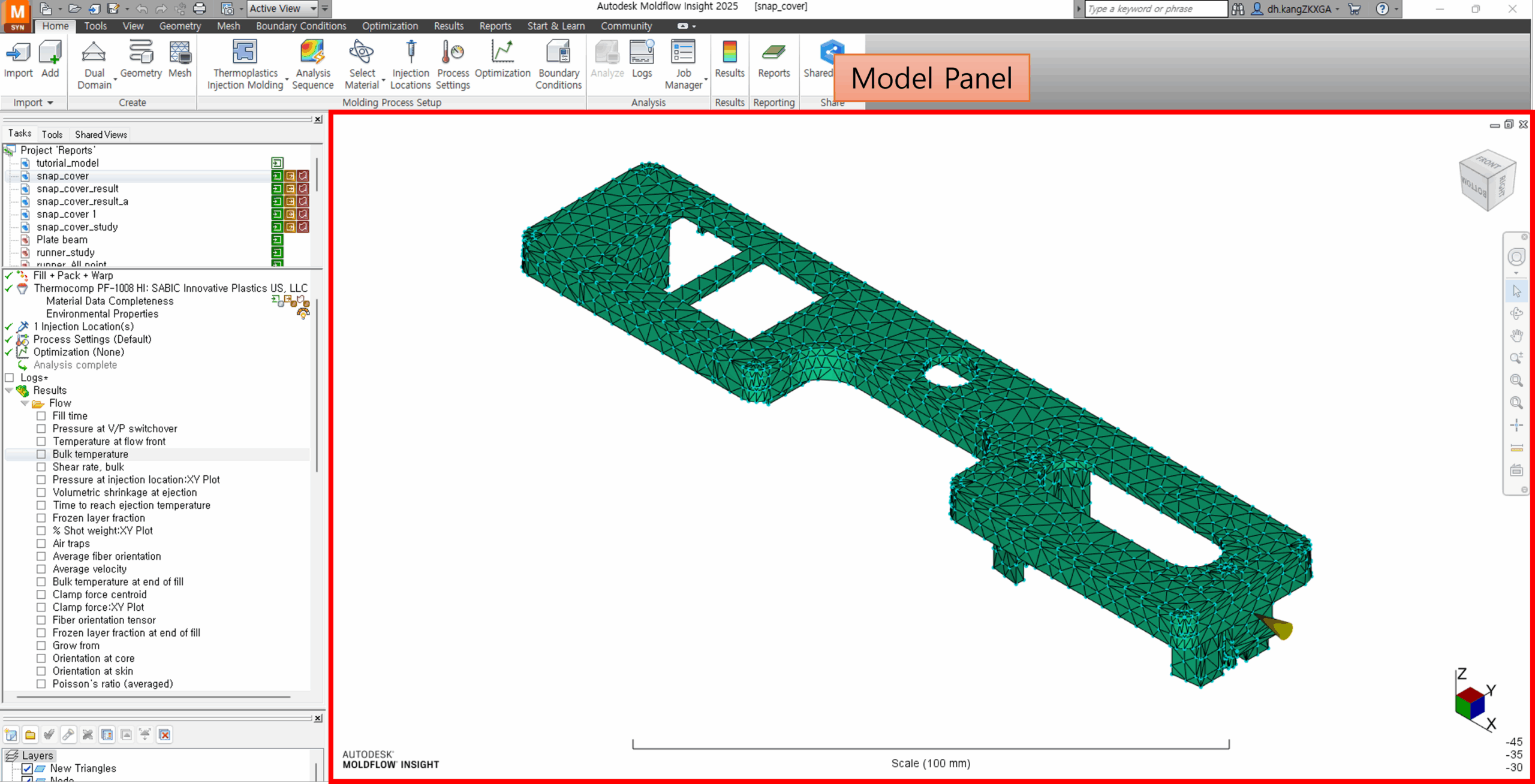Select the Plate beam study
Screen dimensions: 1535x784
click(x=62, y=240)
